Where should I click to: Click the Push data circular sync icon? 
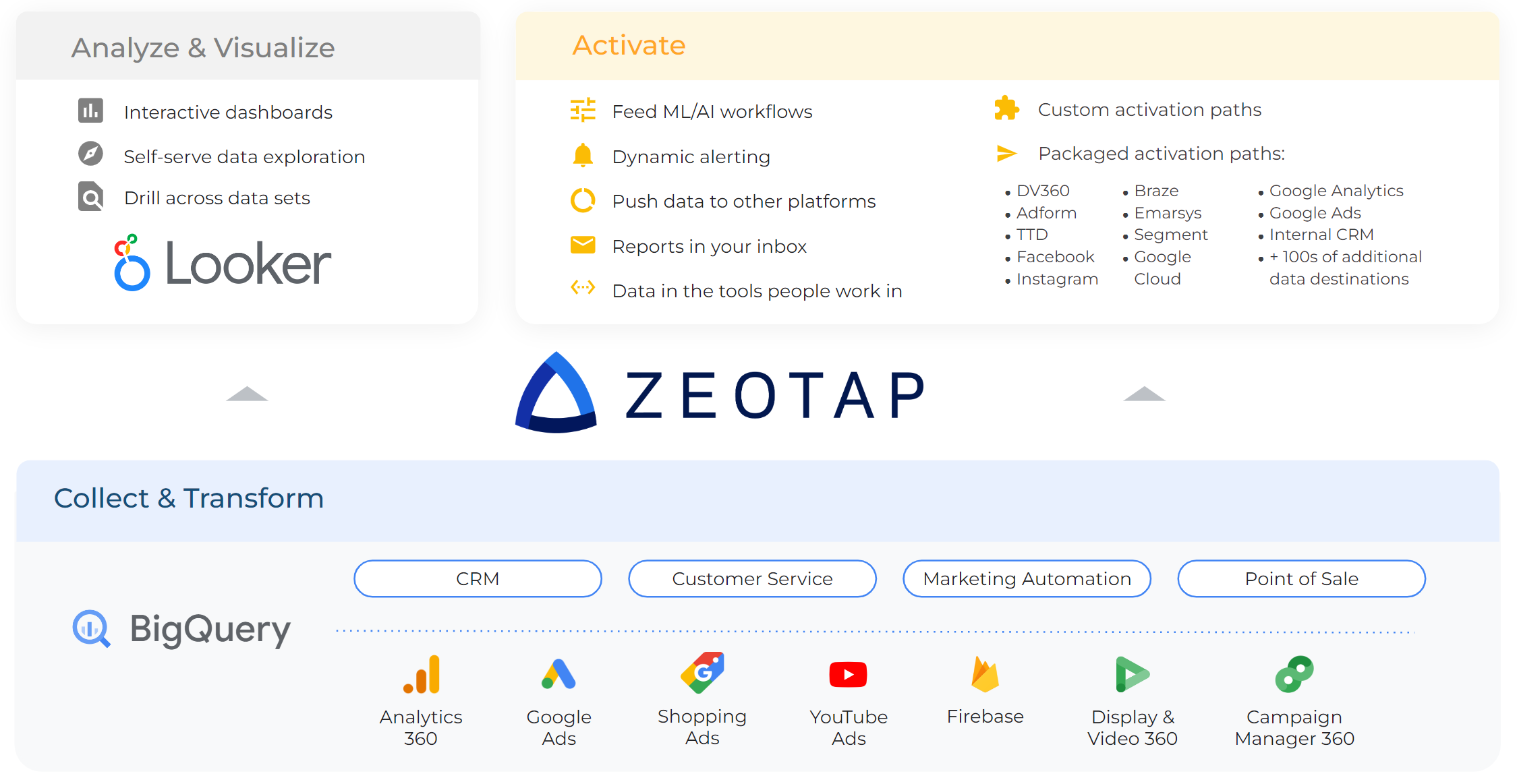[583, 200]
